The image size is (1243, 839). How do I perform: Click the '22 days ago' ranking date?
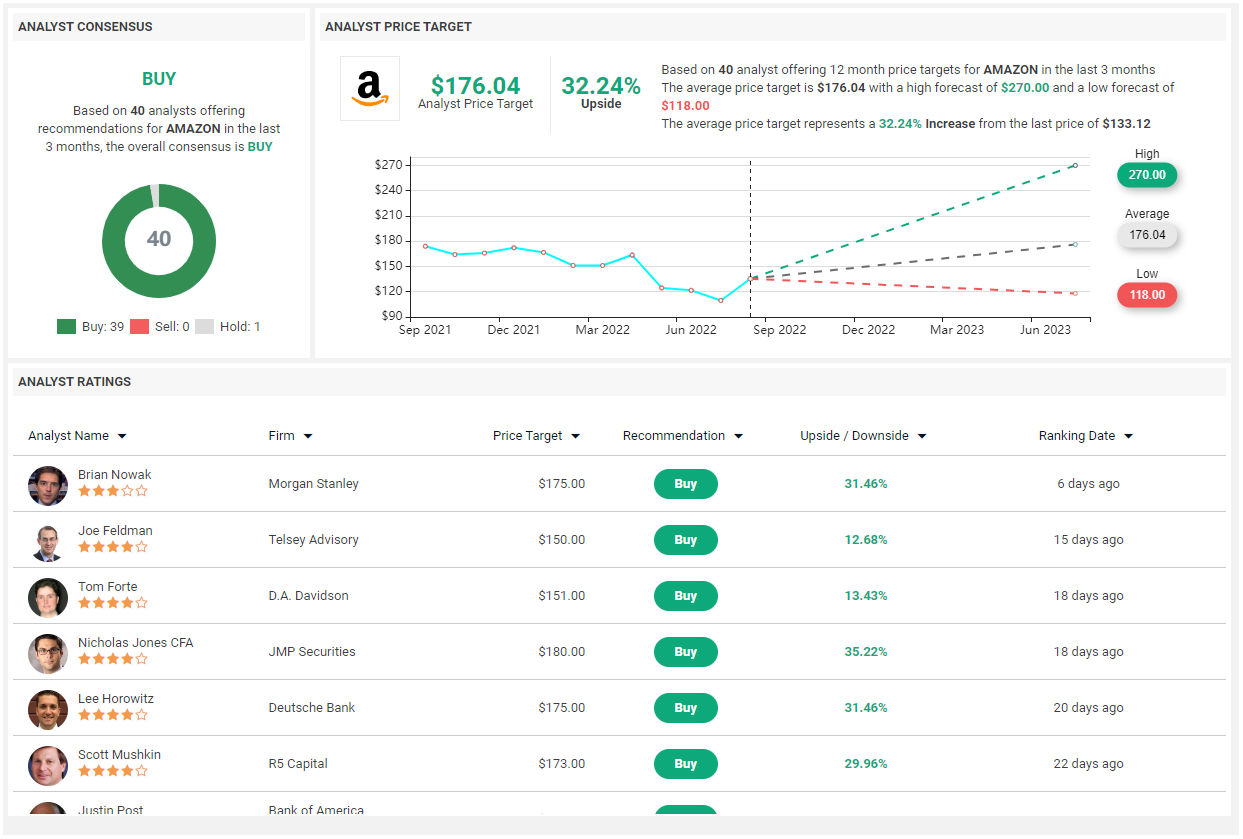click(x=1089, y=764)
